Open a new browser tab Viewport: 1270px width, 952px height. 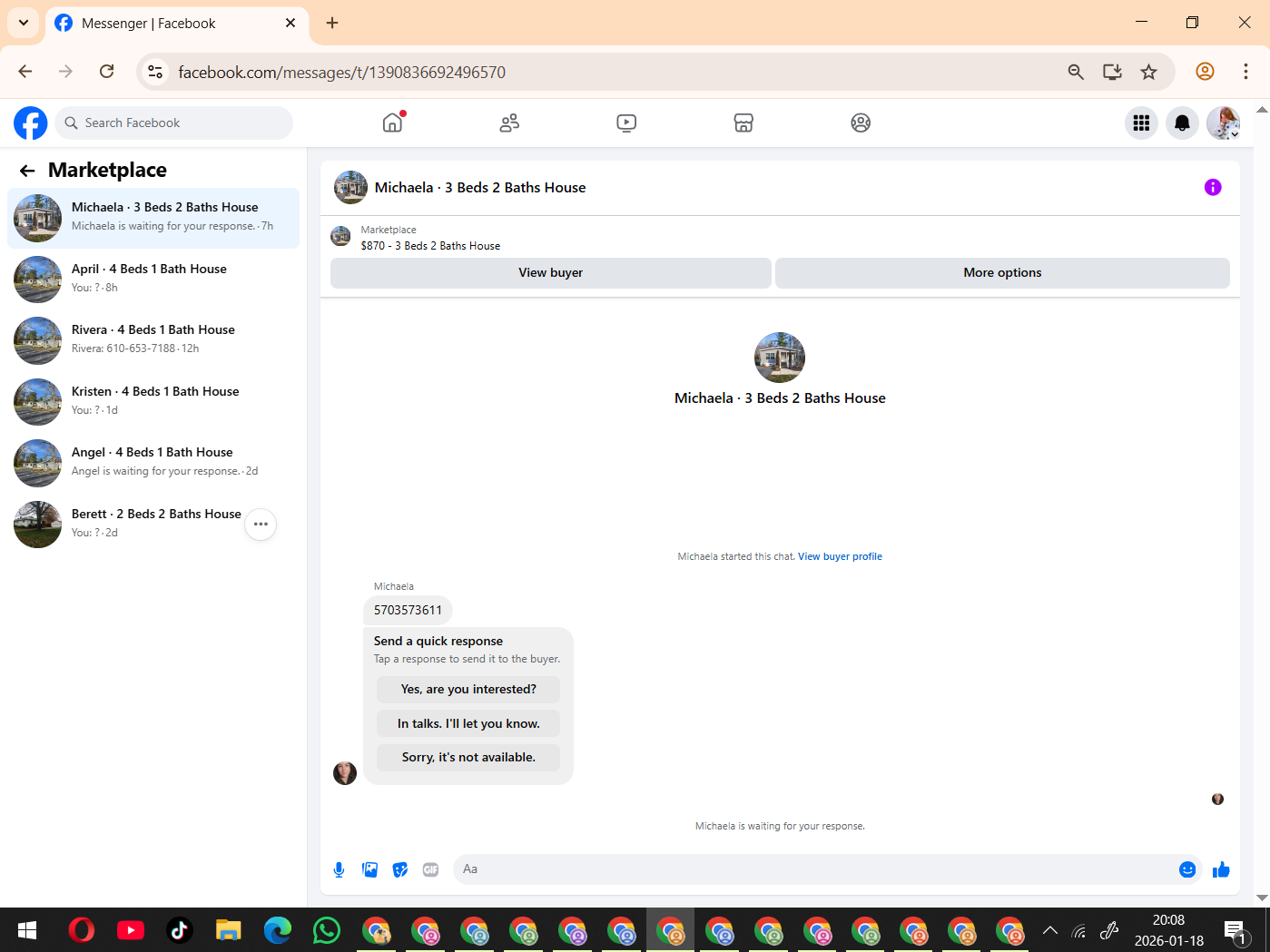332,23
